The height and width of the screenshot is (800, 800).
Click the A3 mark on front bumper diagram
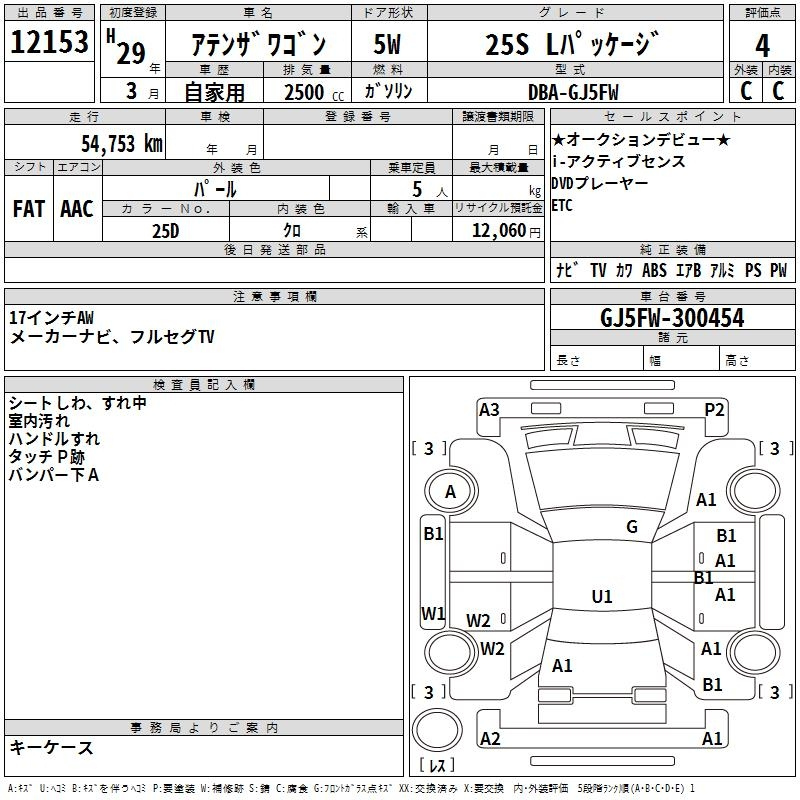[489, 409]
